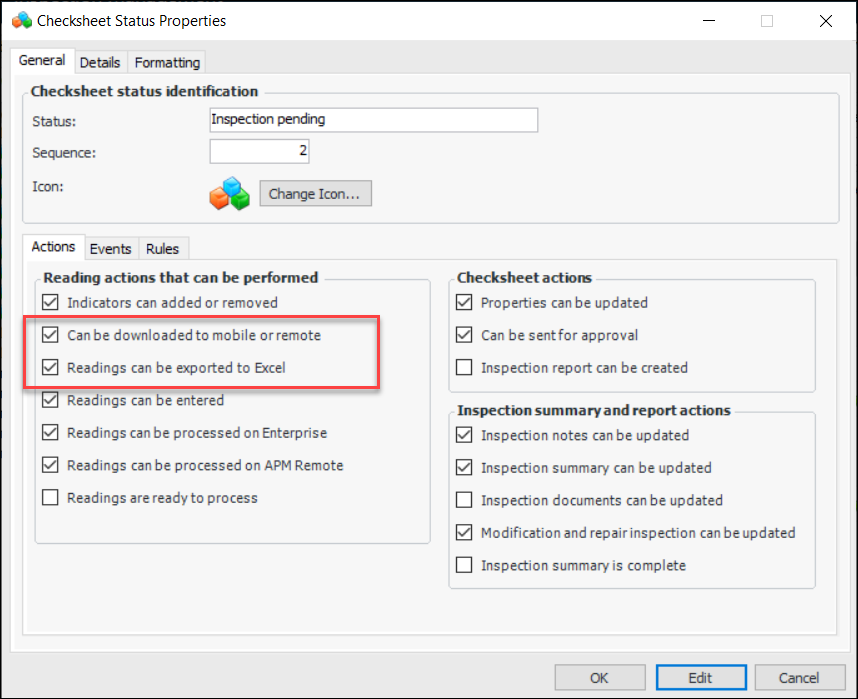Enable 'Readings are ready to process'
Viewport: 858px width, 699px height.
coord(50,498)
